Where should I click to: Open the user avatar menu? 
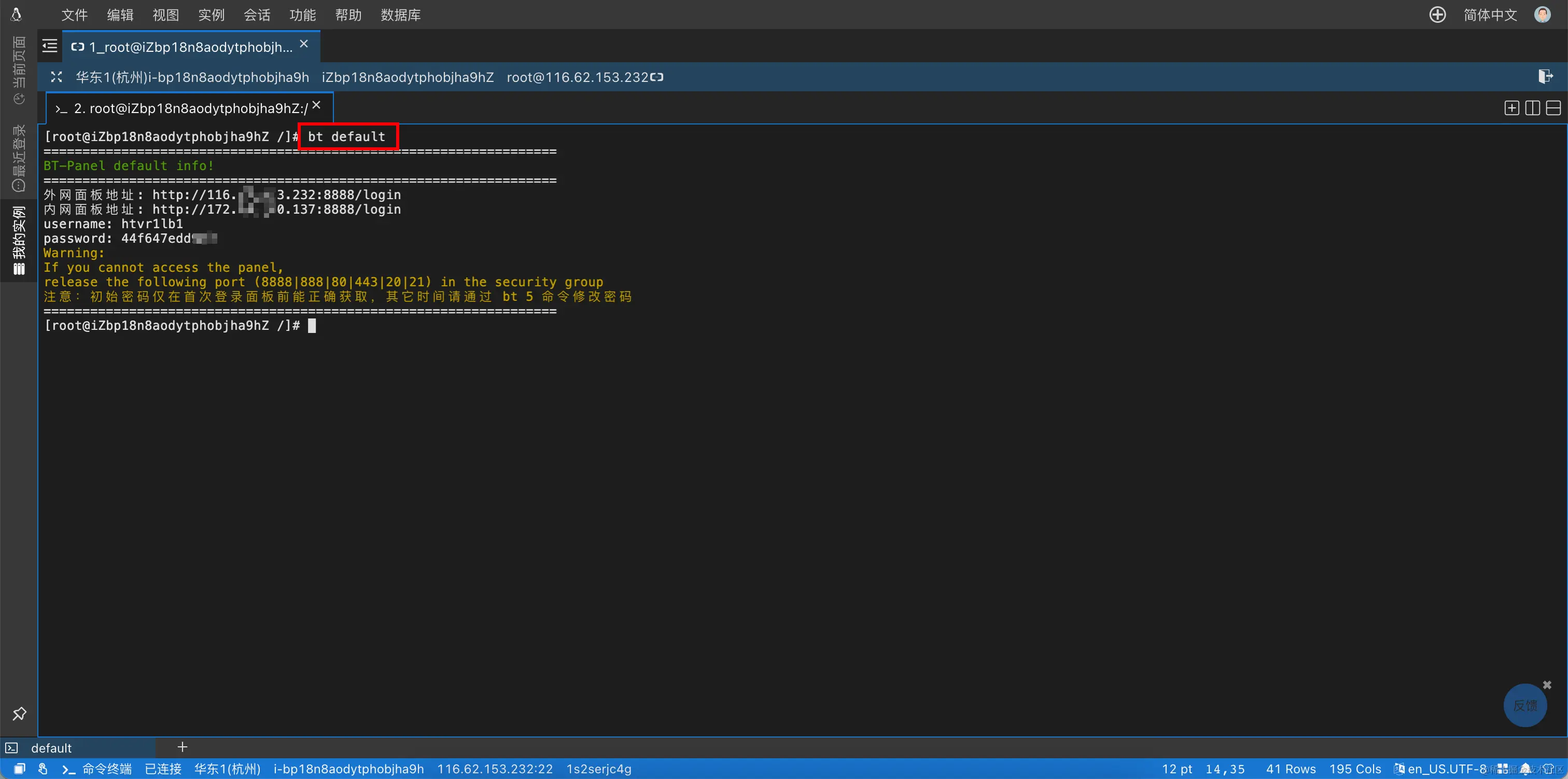[x=1542, y=15]
